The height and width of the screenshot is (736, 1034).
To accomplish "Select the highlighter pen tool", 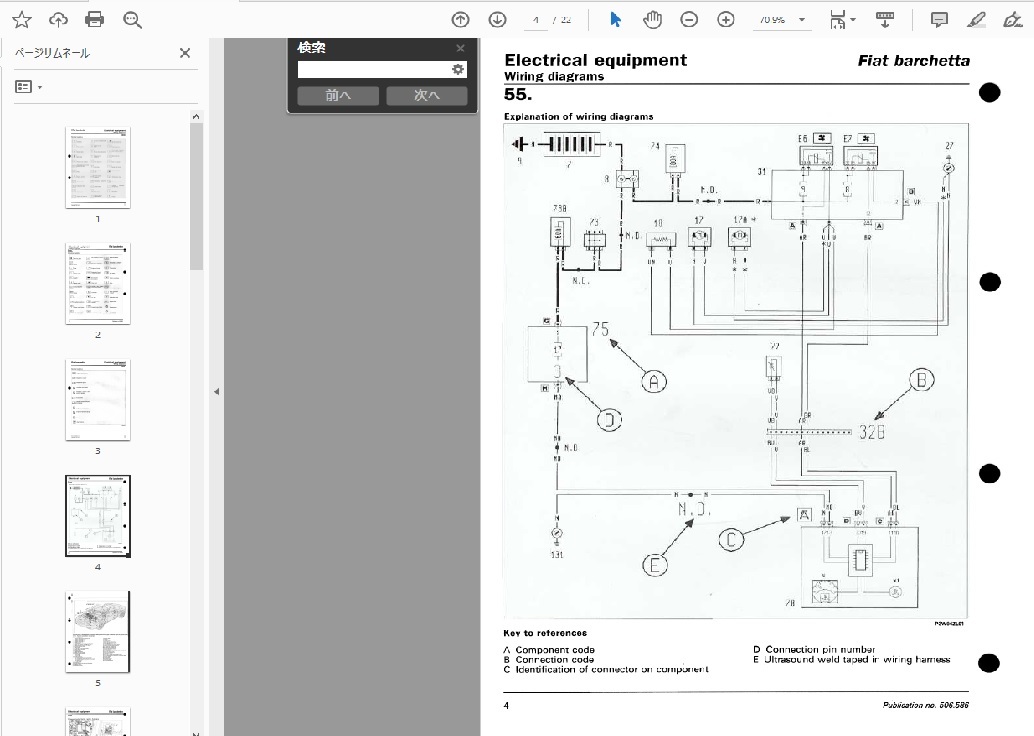I will [976, 20].
